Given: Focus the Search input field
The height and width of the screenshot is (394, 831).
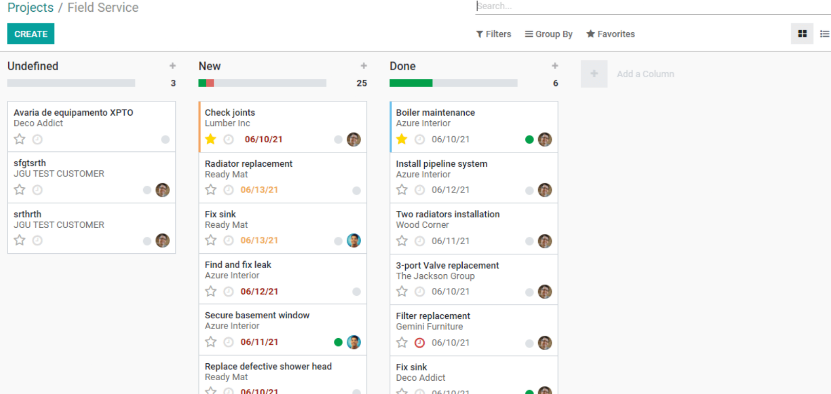Looking at the screenshot, I should tap(653, 6).
